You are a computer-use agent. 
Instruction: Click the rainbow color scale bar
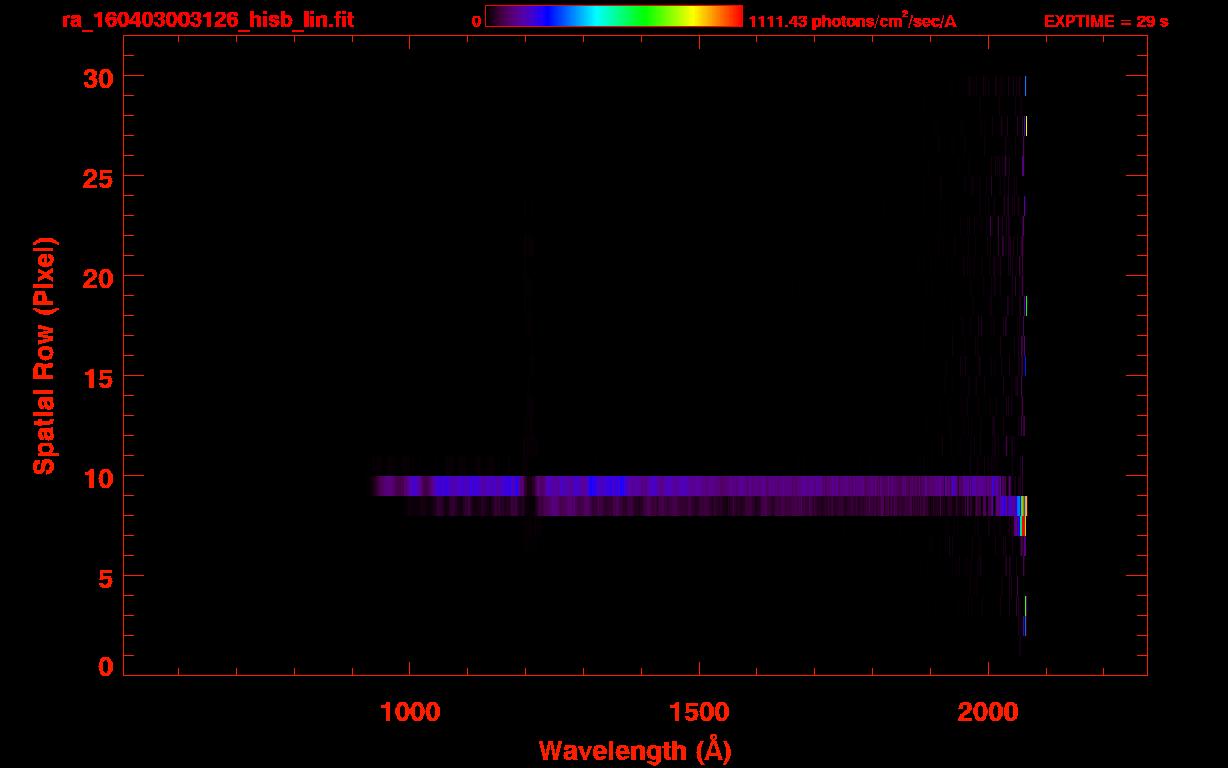(x=614, y=16)
